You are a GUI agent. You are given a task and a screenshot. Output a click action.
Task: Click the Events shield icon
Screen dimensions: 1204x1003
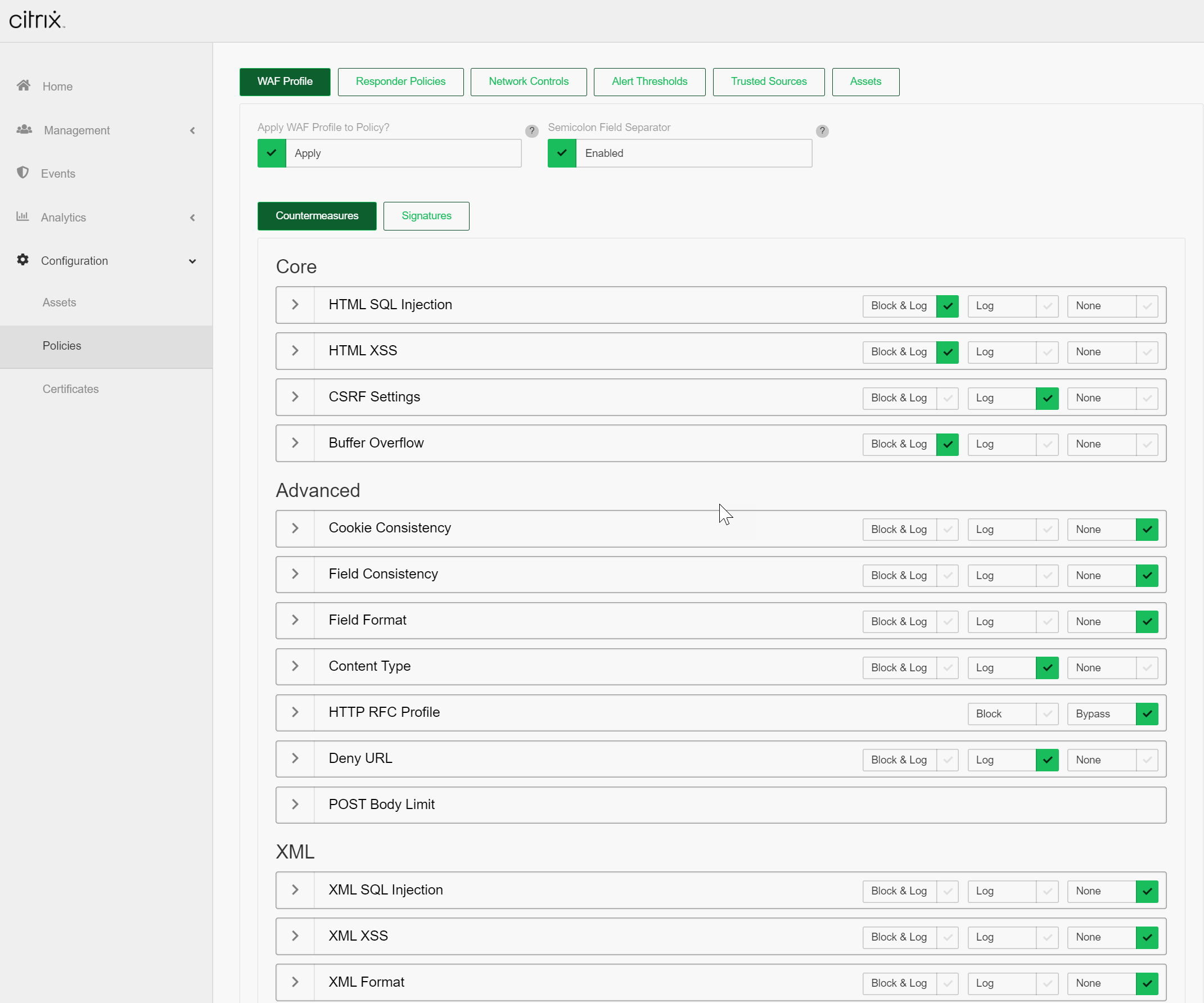pyautogui.click(x=23, y=173)
